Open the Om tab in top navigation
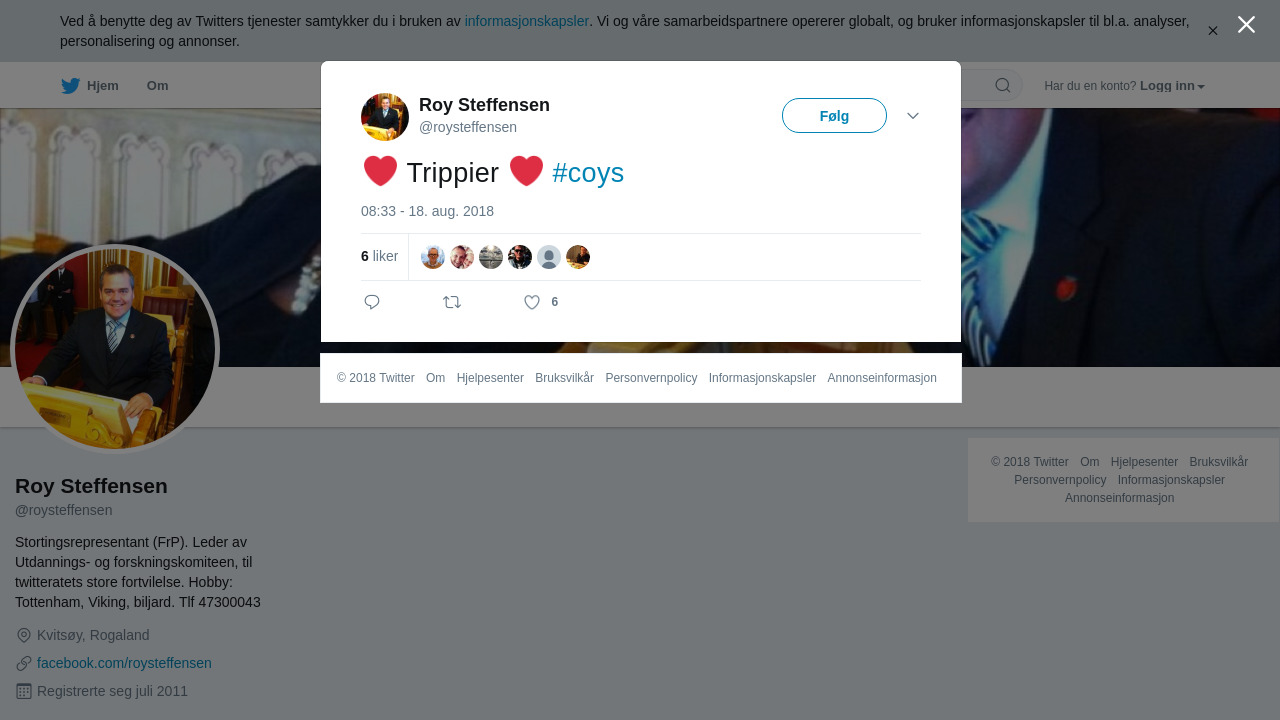The image size is (1280, 720). pyautogui.click(x=157, y=86)
